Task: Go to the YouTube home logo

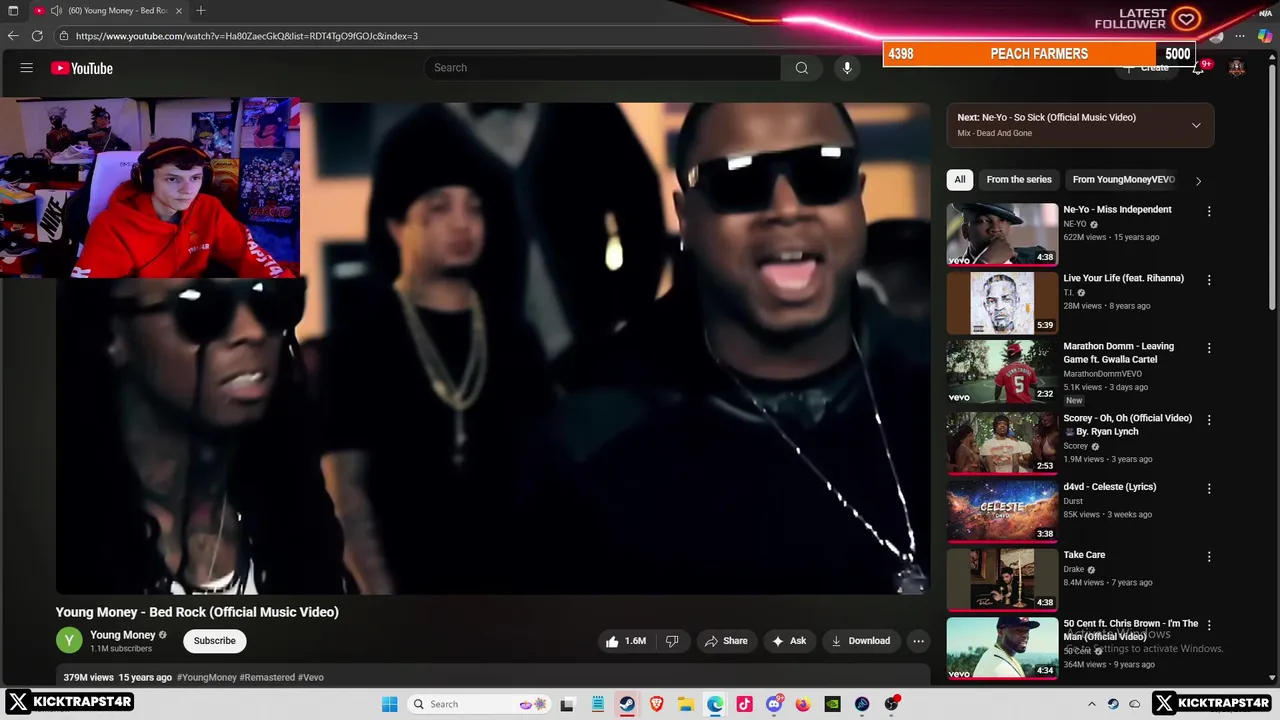Action: (82, 68)
